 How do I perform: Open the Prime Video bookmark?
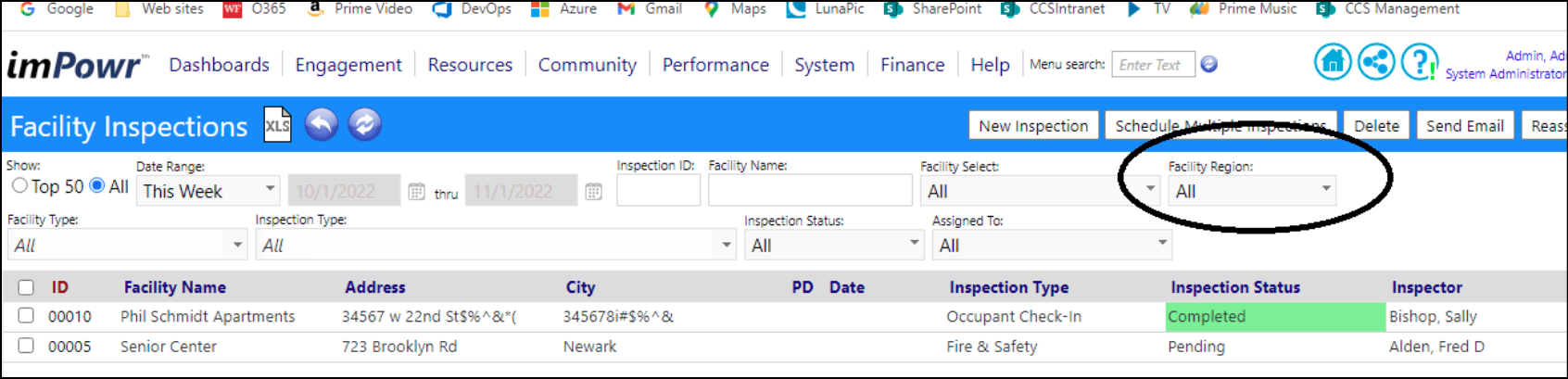coord(360,9)
